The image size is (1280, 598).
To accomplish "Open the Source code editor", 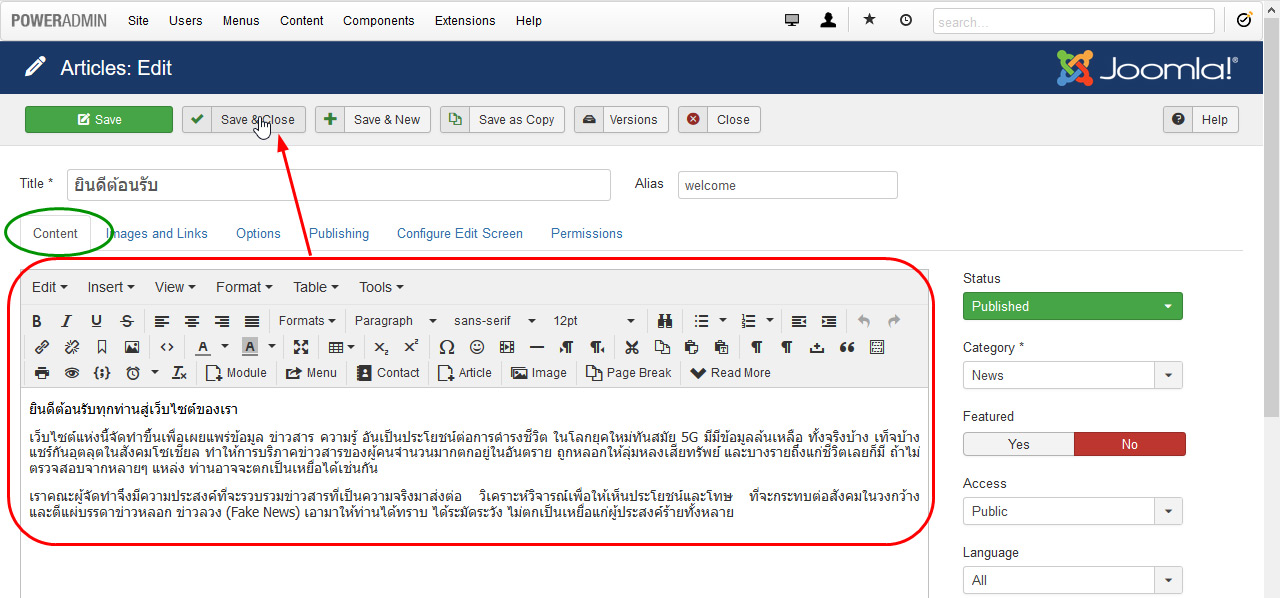I will tap(166, 347).
